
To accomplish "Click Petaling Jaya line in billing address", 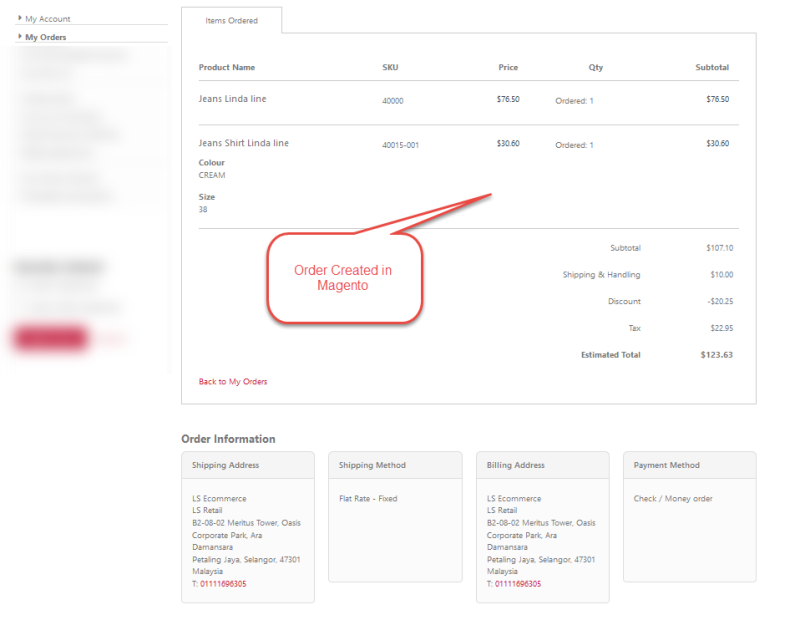I will click(x=541, y=560).
